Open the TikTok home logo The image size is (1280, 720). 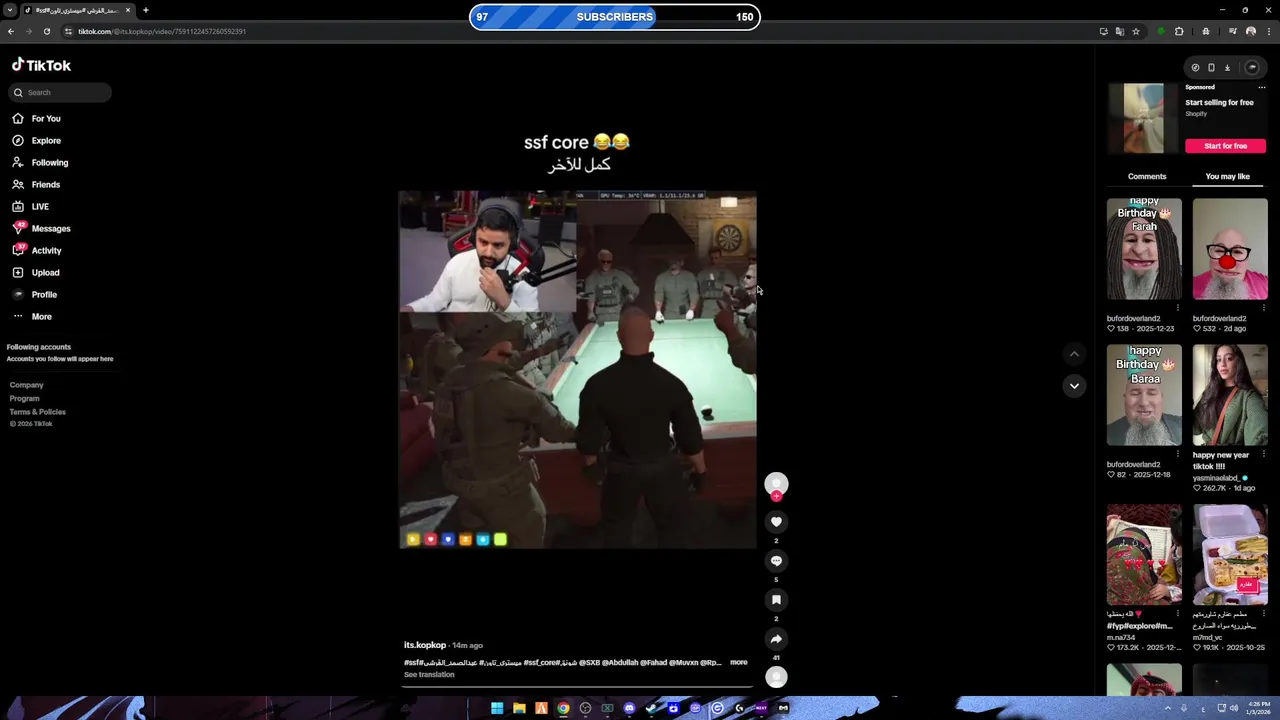tap(41, 65)
